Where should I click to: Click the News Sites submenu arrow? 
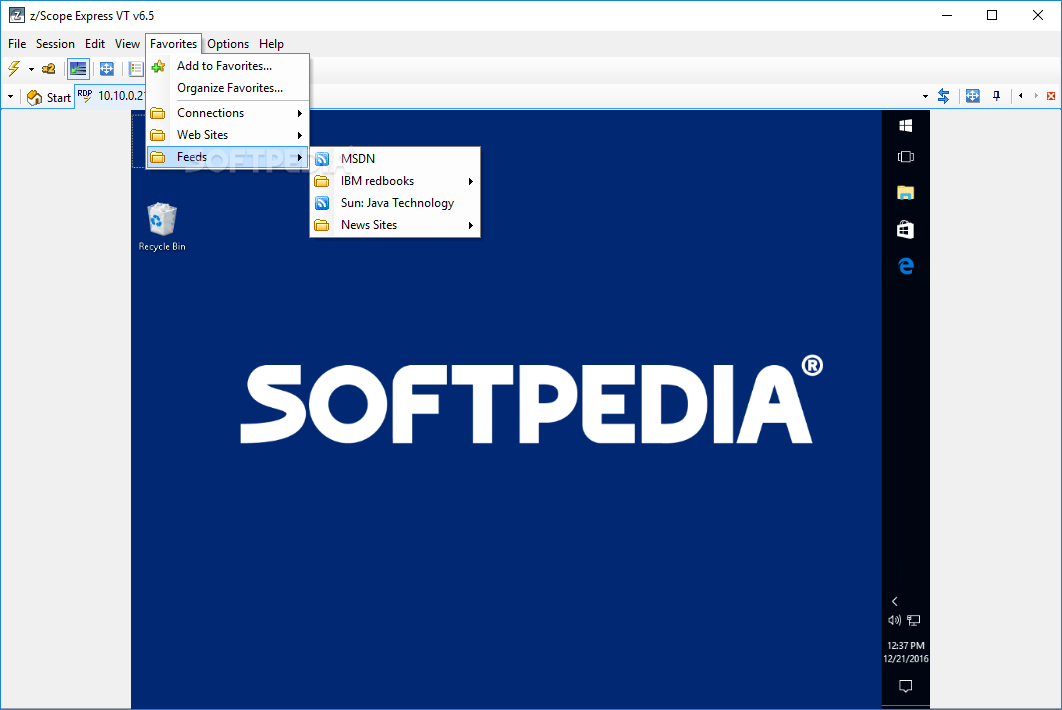[470, 225]
